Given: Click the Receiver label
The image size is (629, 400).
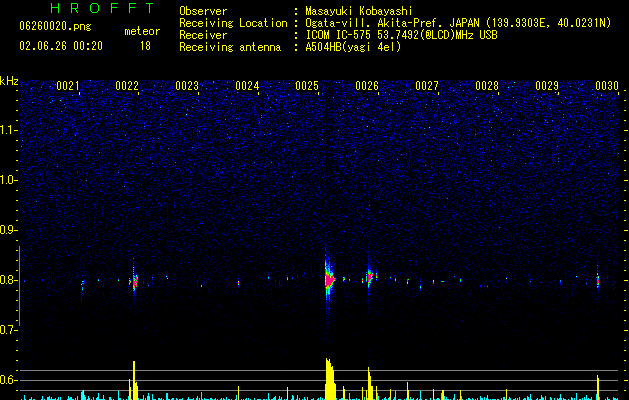Looking at the screenshot, I should tap(203, 35).
